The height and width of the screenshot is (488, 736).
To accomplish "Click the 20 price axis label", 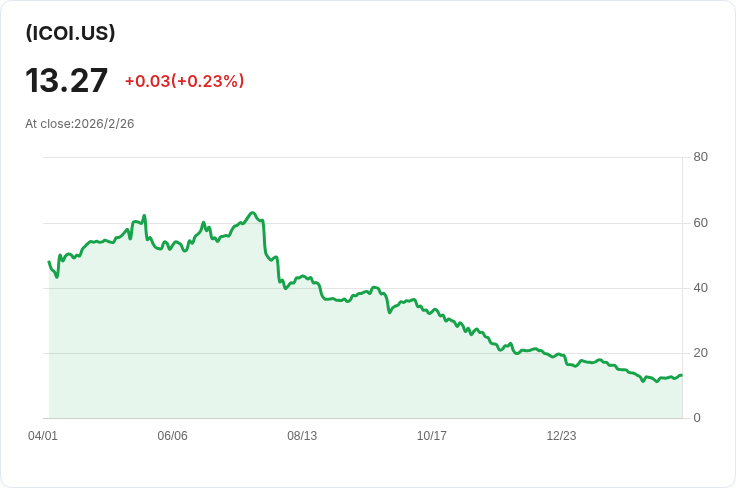I will coord(700,353).
